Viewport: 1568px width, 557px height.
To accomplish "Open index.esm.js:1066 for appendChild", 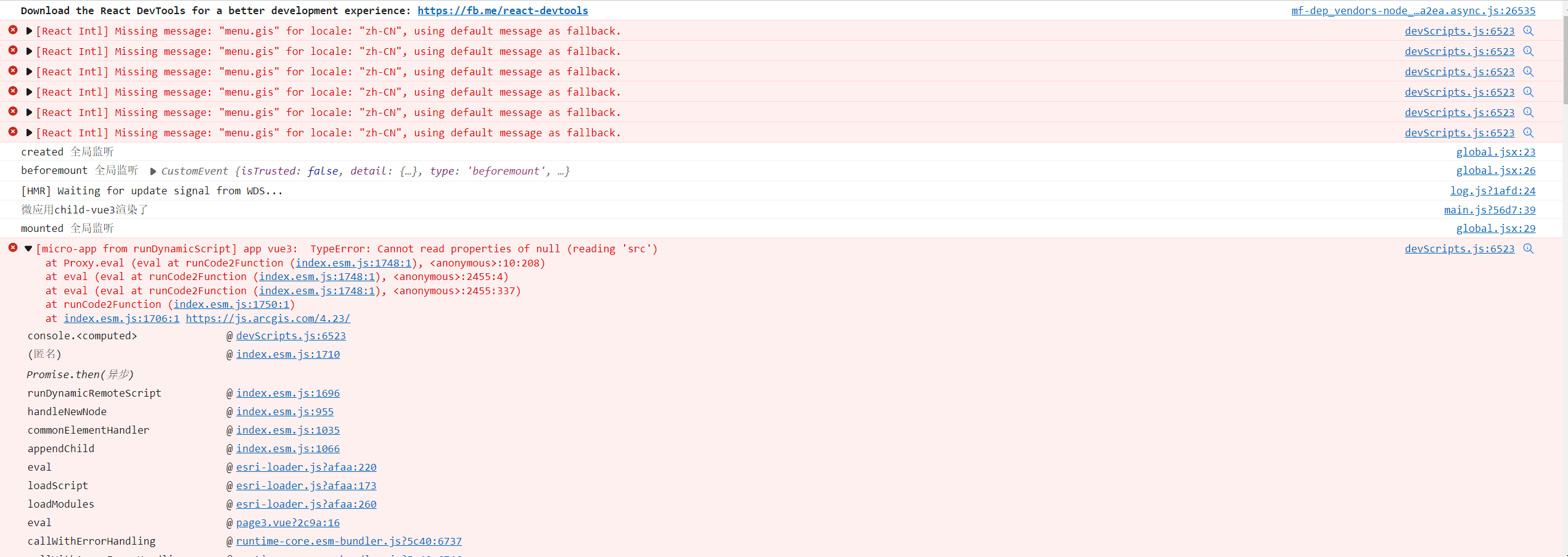I will point(288,448).
